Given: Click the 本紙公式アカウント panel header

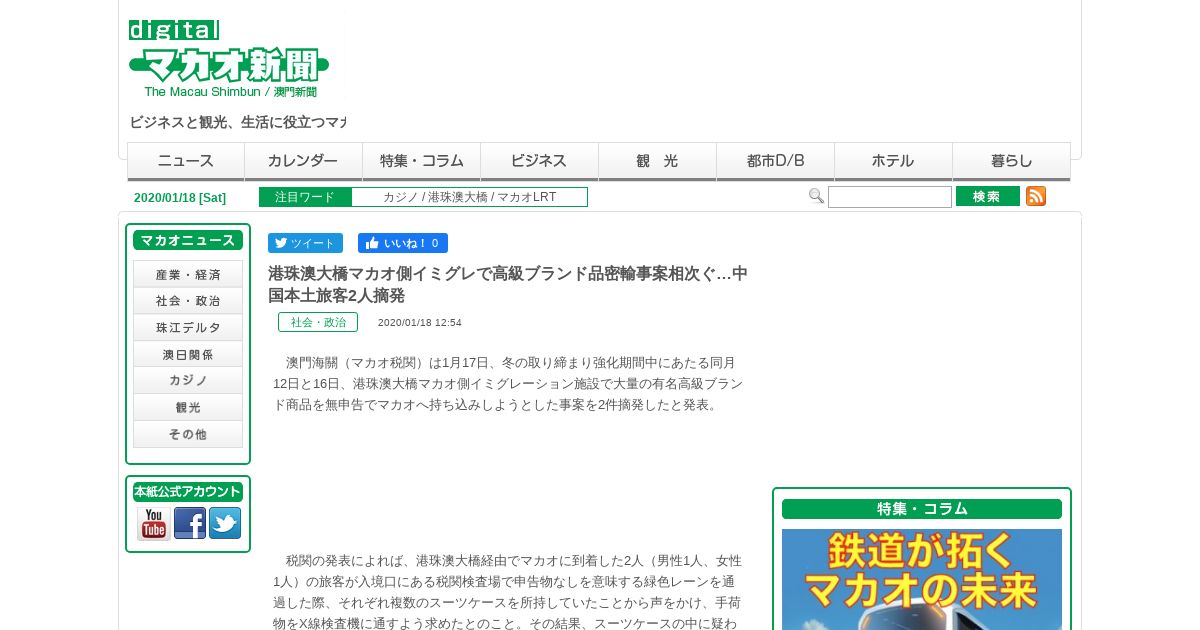Looking at the screenshot, I should (188, 492).
